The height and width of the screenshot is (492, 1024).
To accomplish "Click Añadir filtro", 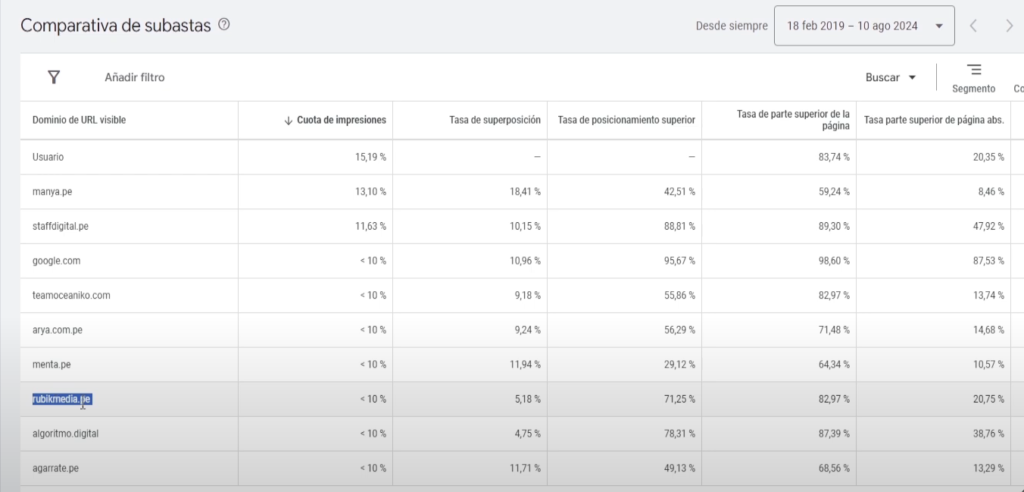I will pyautogui.click(x=135, y=77).
